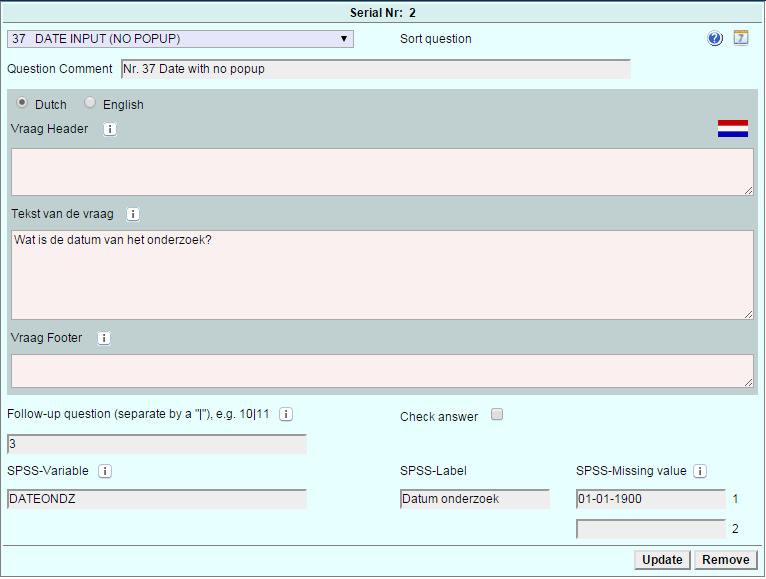Click info icon for Follow-up question
The height and width of the screenshot is (579, 766).
pos(286,414)
